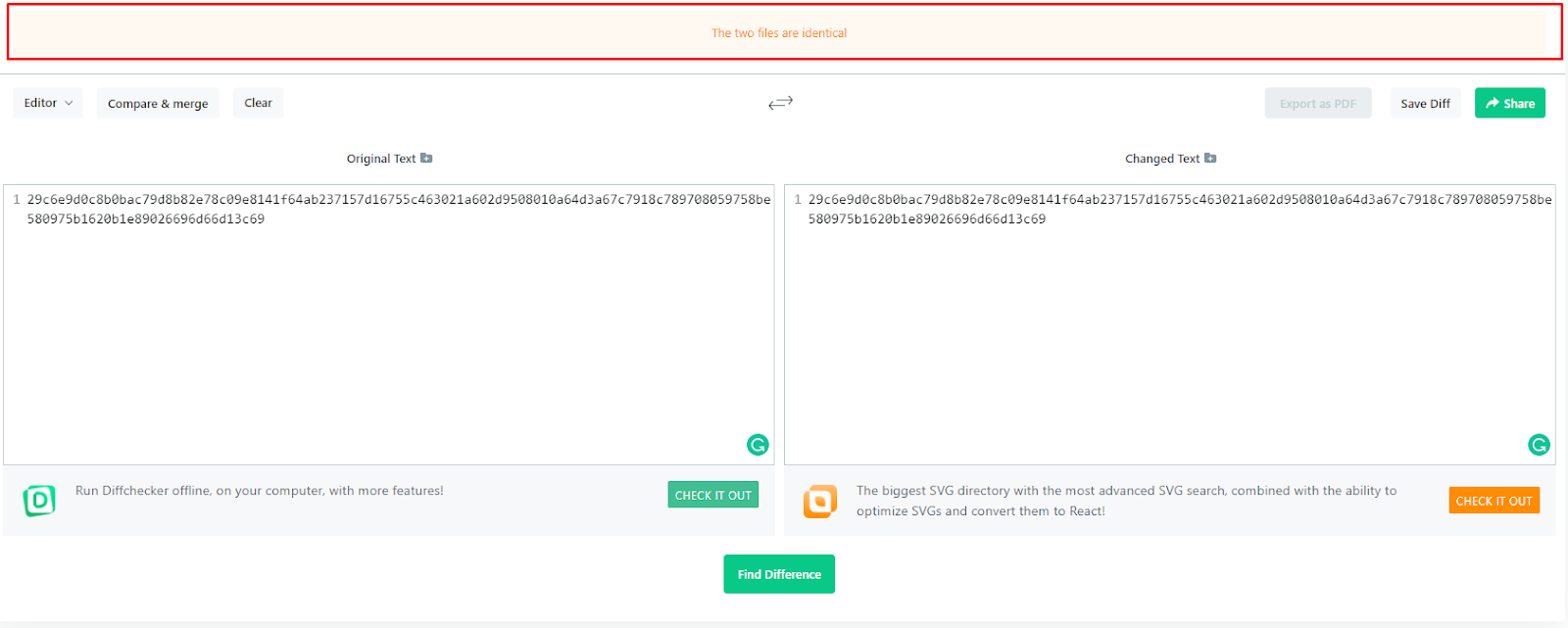Click line number 1 in the original text pane
Screen dimensions: 1568x628
pos(17,199)
